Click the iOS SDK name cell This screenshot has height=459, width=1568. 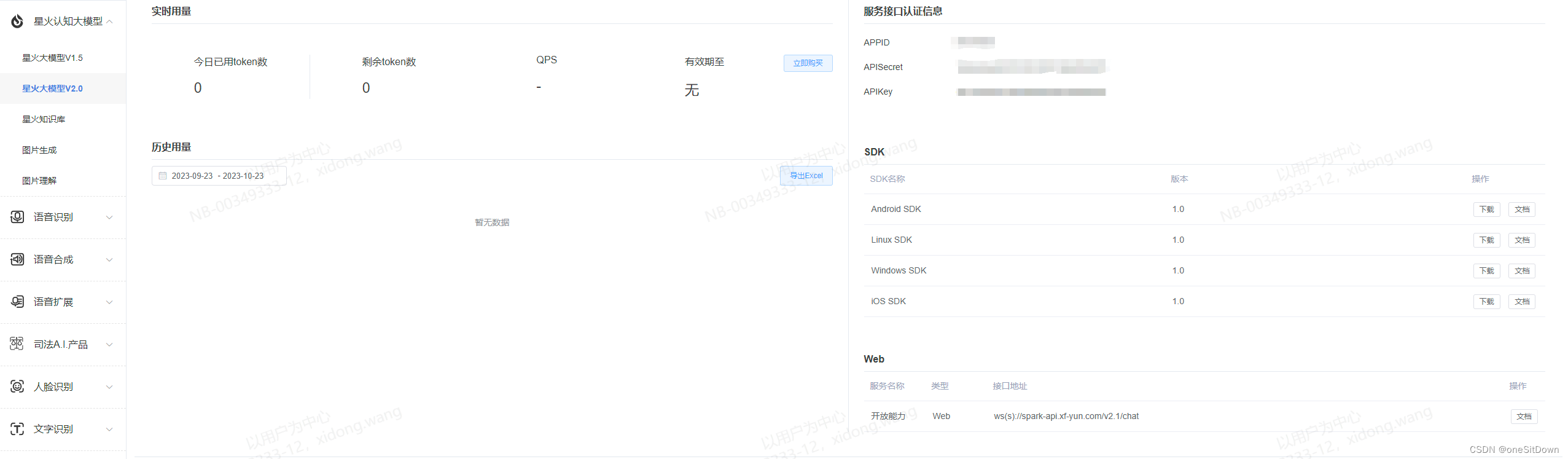889,302
